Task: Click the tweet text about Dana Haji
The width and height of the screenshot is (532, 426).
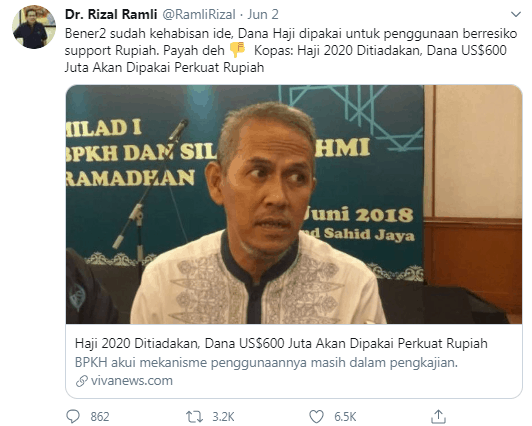Action: 291,50
